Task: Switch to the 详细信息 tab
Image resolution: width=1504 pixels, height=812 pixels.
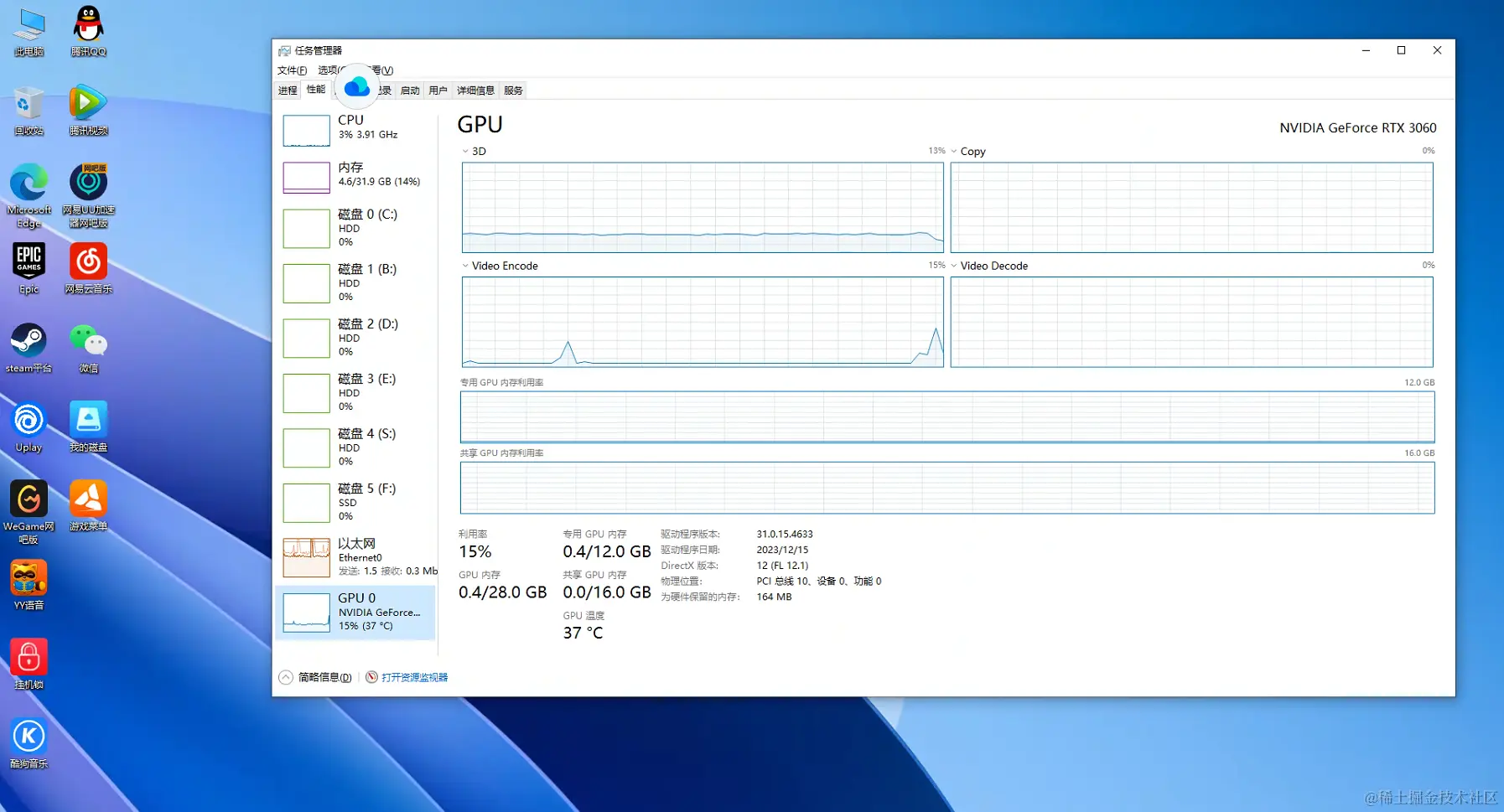Action: [x=475, y=91]
